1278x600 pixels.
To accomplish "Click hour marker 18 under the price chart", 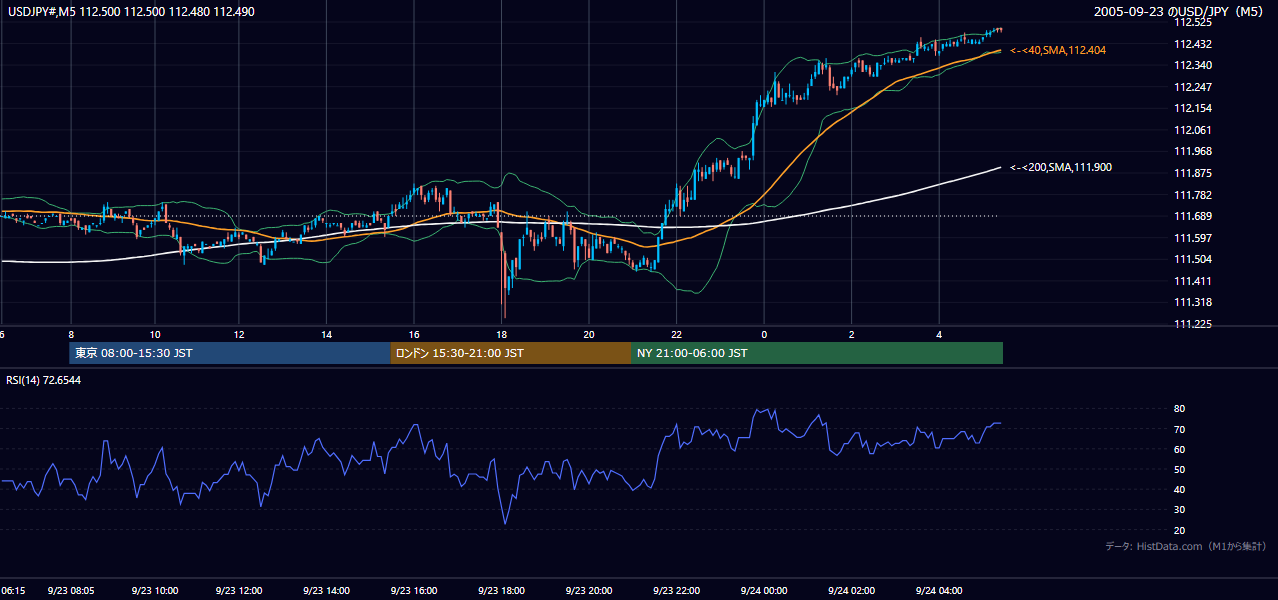I will coord(502,334).
